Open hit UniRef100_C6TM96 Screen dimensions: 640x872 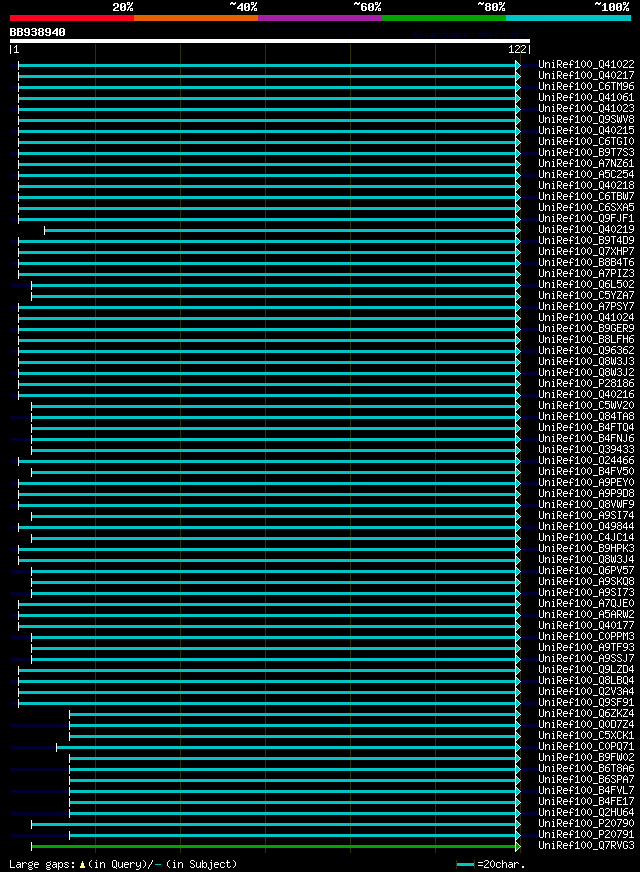(586, 87)
